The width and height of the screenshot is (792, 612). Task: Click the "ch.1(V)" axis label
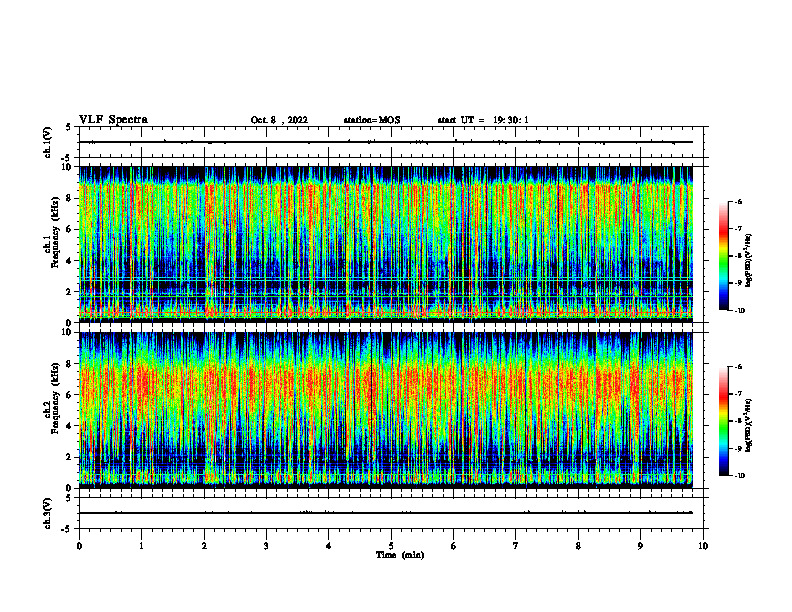[x=47, y=142]
